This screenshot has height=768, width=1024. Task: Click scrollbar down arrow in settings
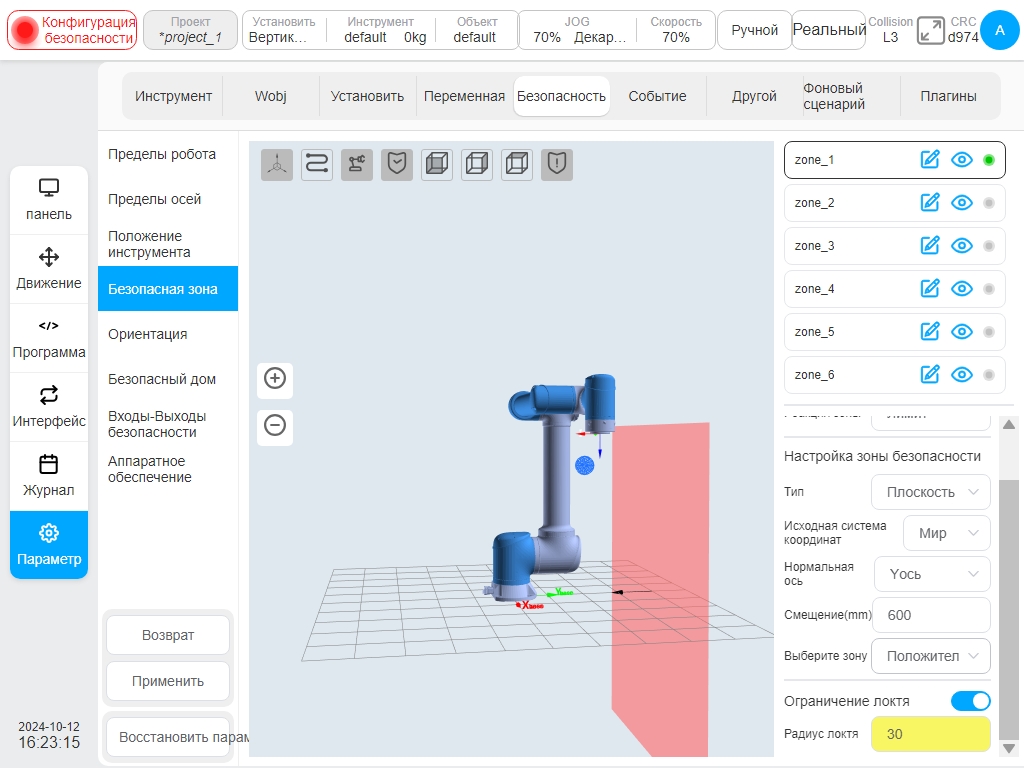click(1008, 748)
